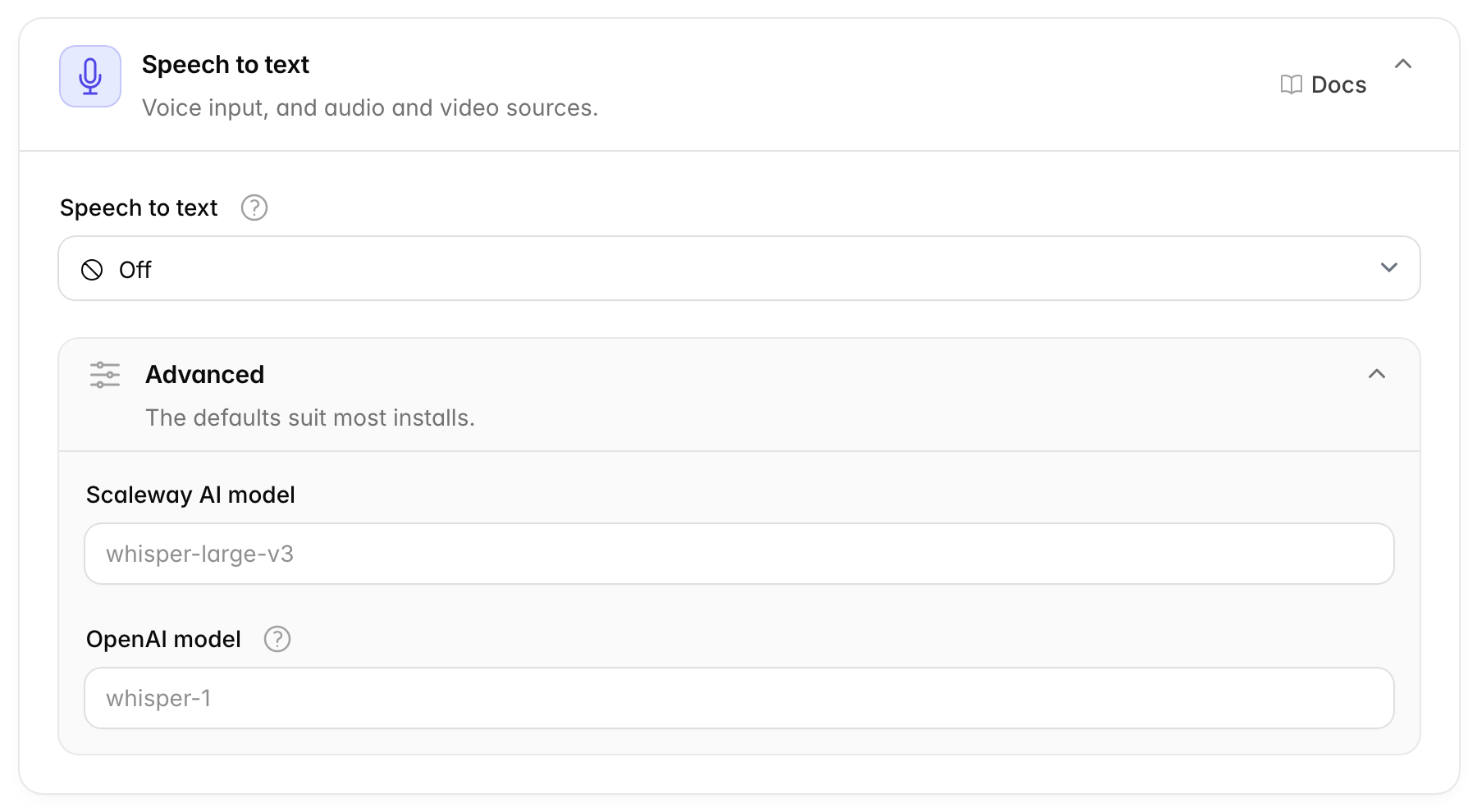Click the book icon beside Docs

(x=1292, y=84)
